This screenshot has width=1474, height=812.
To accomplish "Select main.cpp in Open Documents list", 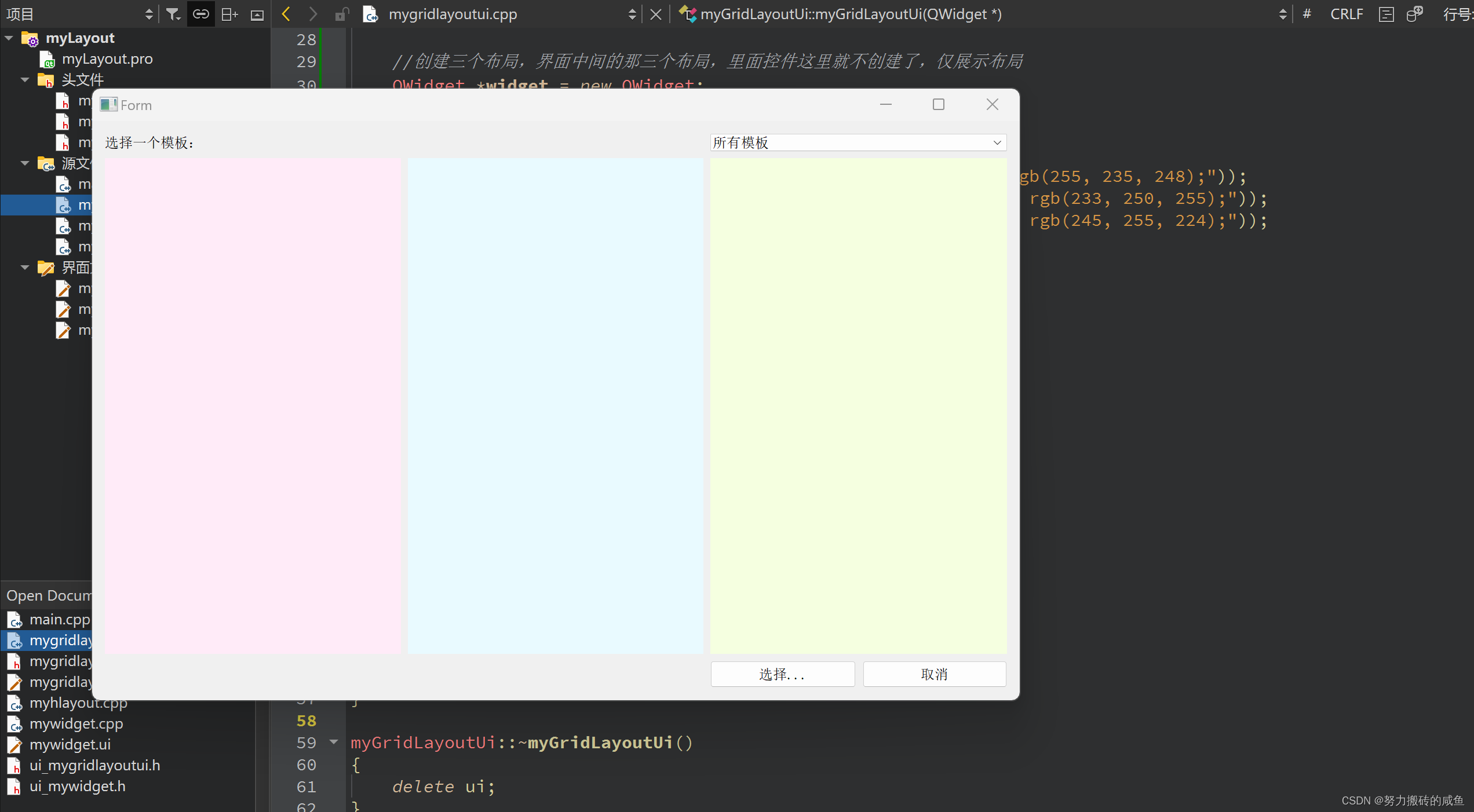I will pyautogui.click(x=59, y=619).
